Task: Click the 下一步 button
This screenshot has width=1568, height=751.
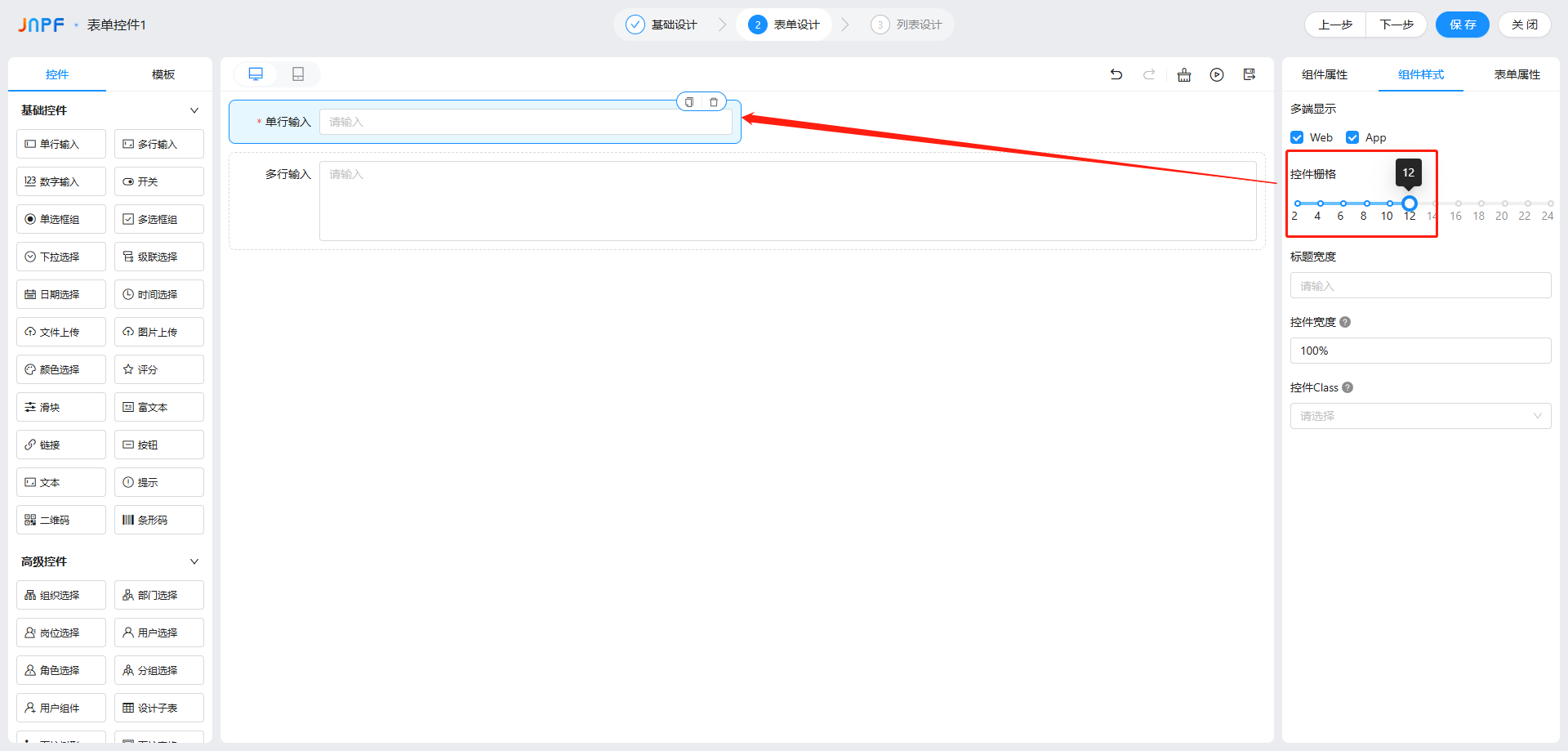Action: click(1396, 25)
